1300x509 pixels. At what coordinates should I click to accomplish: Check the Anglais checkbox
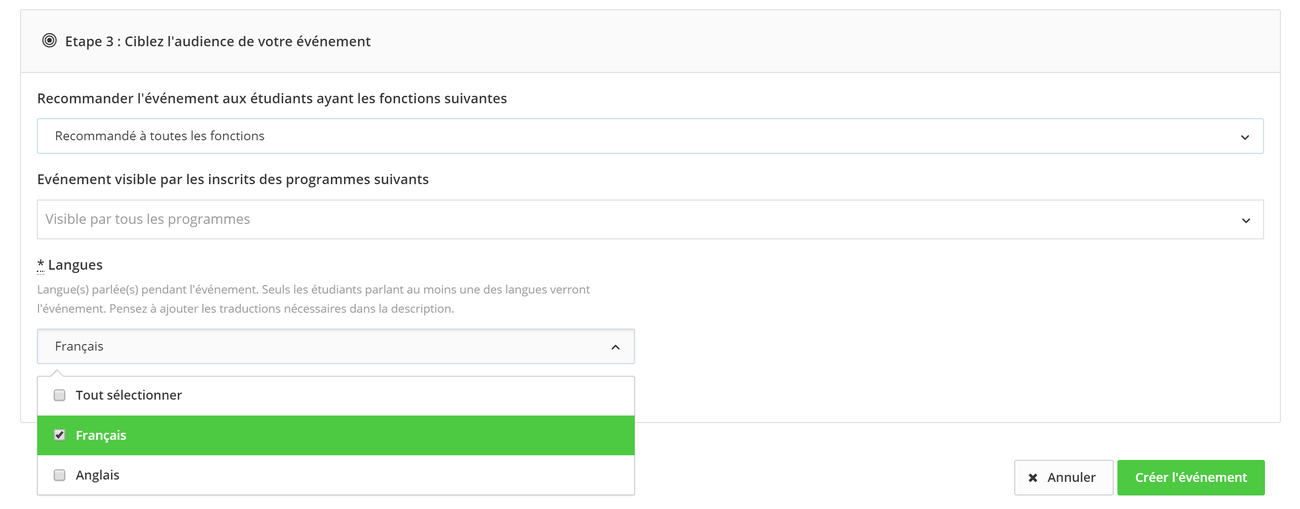click(x=60, y=475)
